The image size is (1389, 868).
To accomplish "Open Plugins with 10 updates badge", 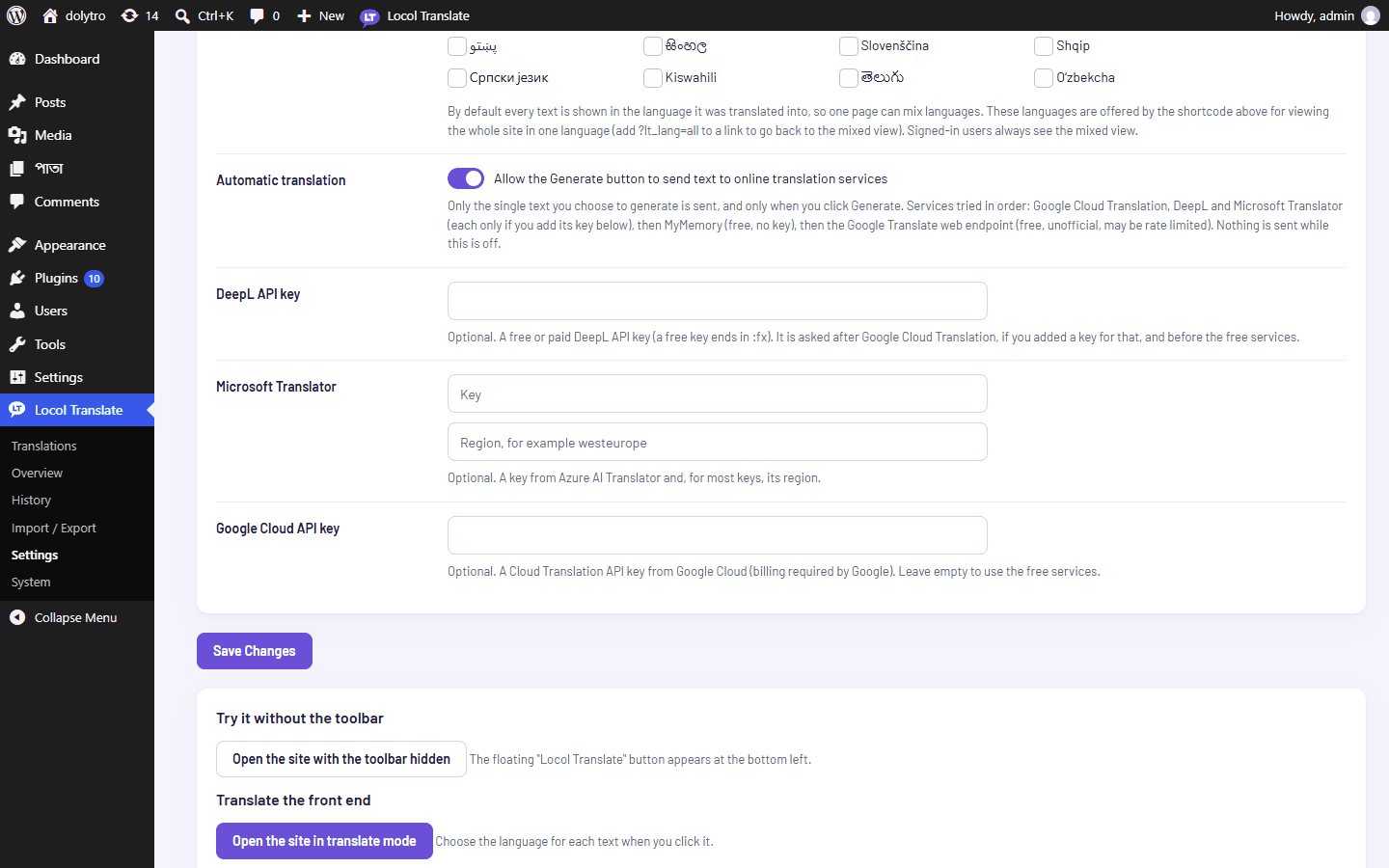I will pos(77,278).
